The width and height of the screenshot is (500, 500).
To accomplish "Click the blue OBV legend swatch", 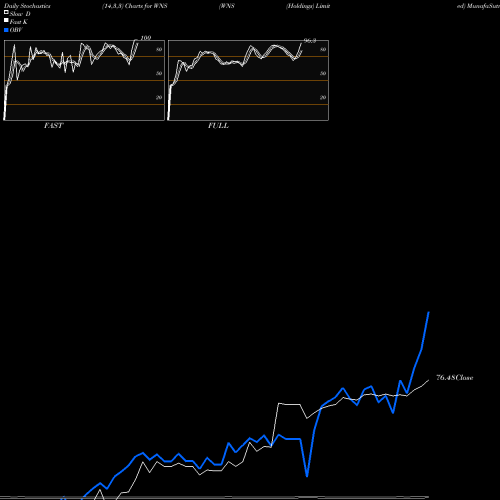I will coord(6,30).
